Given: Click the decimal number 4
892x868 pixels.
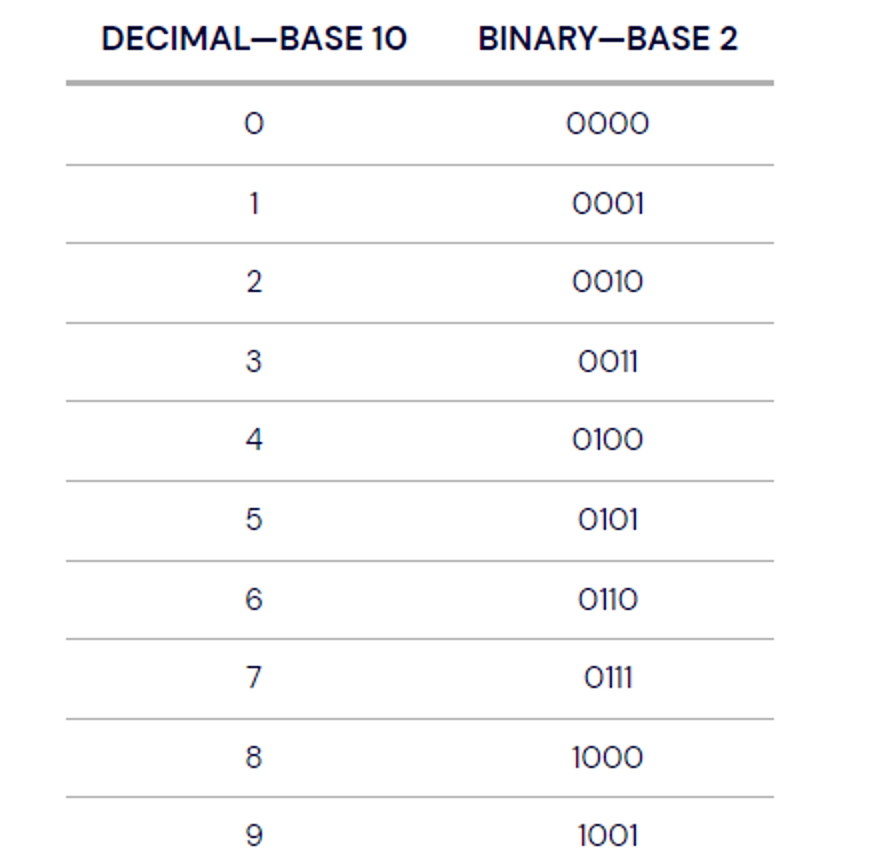Looking at the screenshot, I should pos(254,440).
